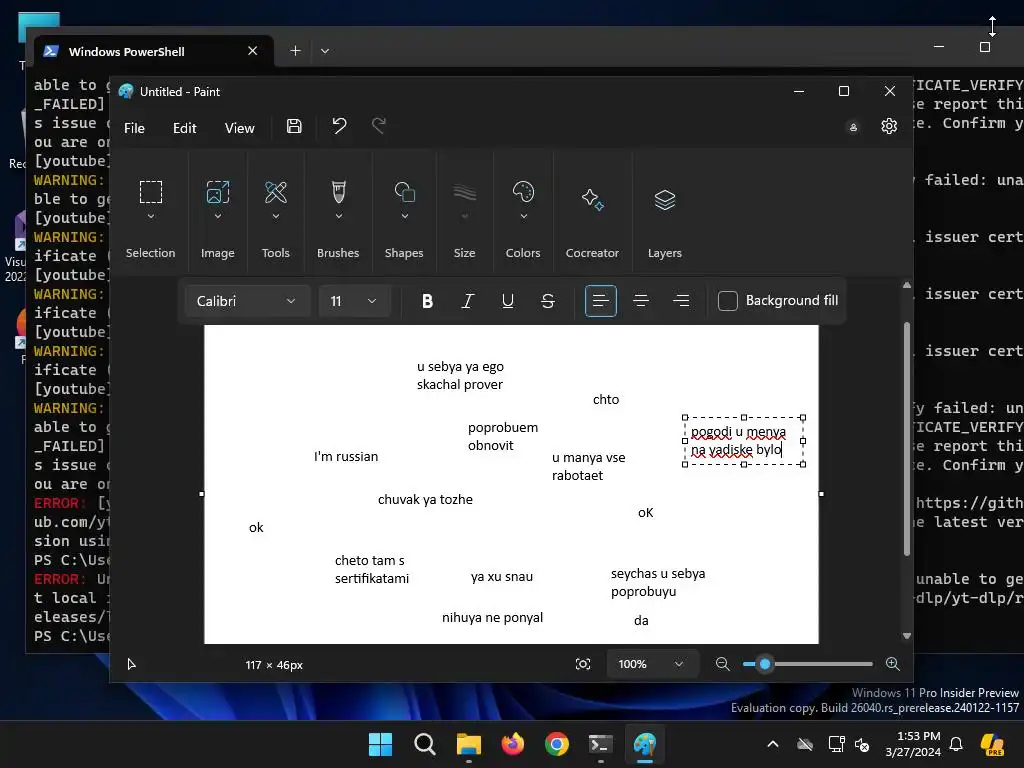The width and height of the screenshot is (1024, 768).
Task: Toggle Underline text formatting
Action: click(x=507, y=301)
